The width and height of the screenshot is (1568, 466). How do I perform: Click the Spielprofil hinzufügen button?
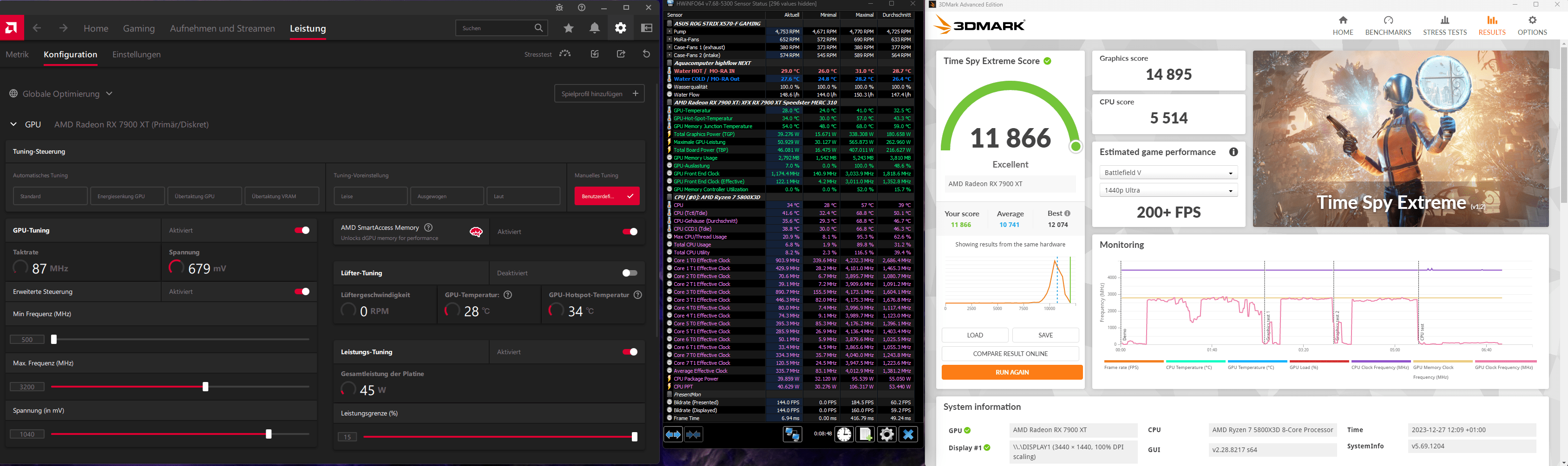coord(599,94)
